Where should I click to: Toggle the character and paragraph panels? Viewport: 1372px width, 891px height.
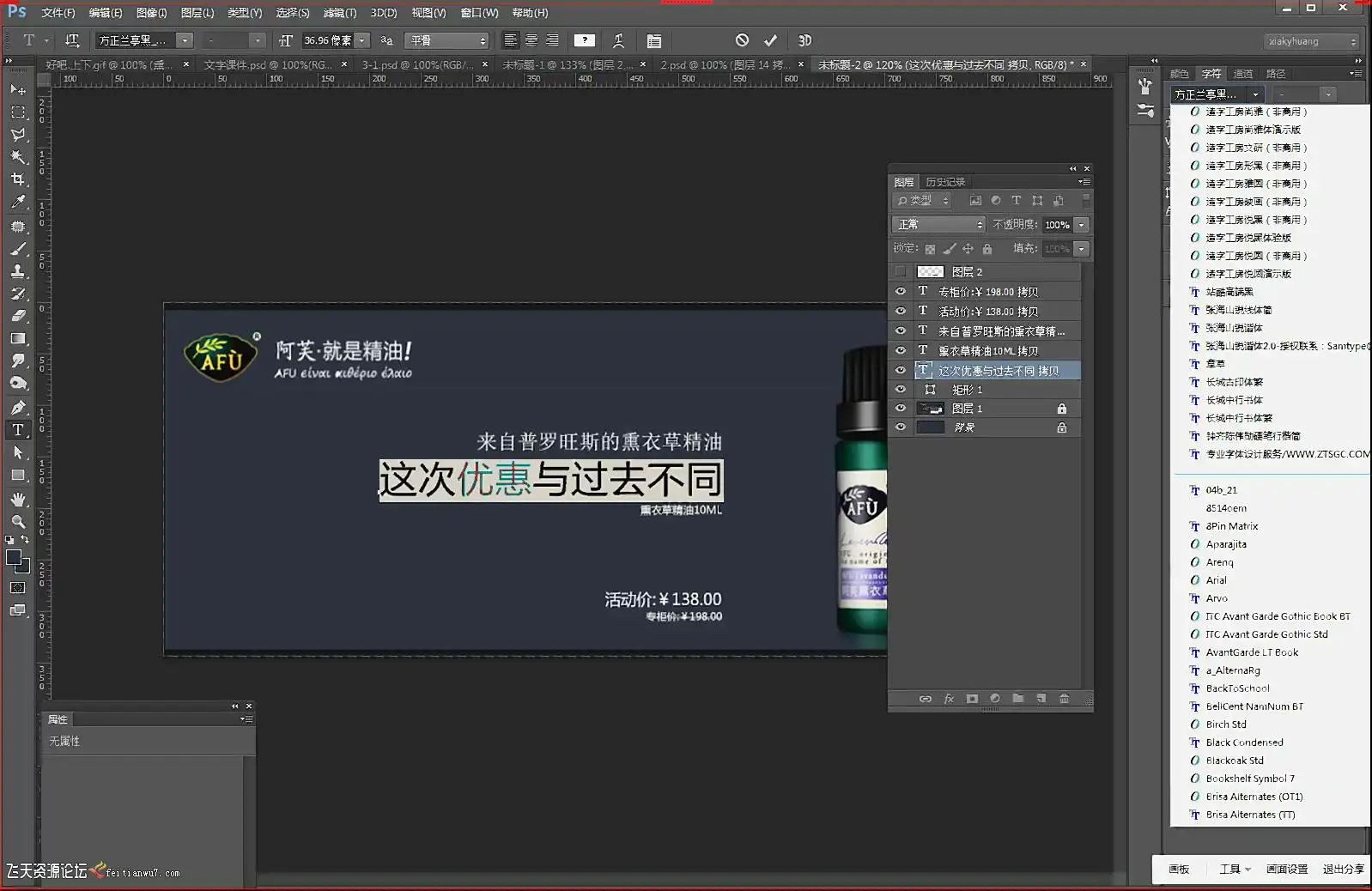654,40
